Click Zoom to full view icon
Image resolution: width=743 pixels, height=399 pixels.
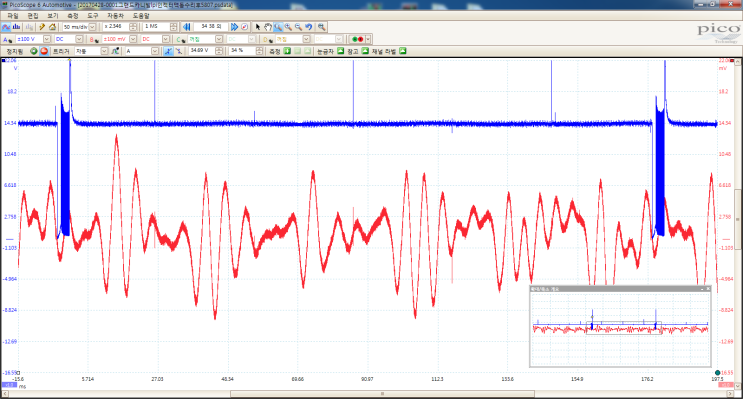[x=321, y=27]
